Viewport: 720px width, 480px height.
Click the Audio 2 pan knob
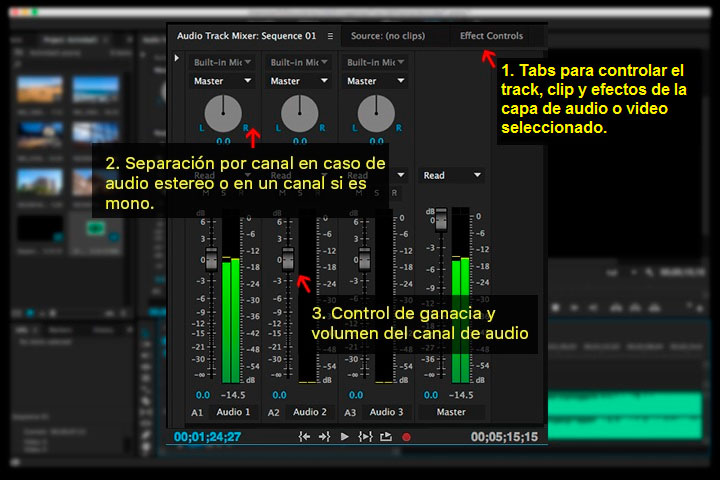(x=300, y=113)
